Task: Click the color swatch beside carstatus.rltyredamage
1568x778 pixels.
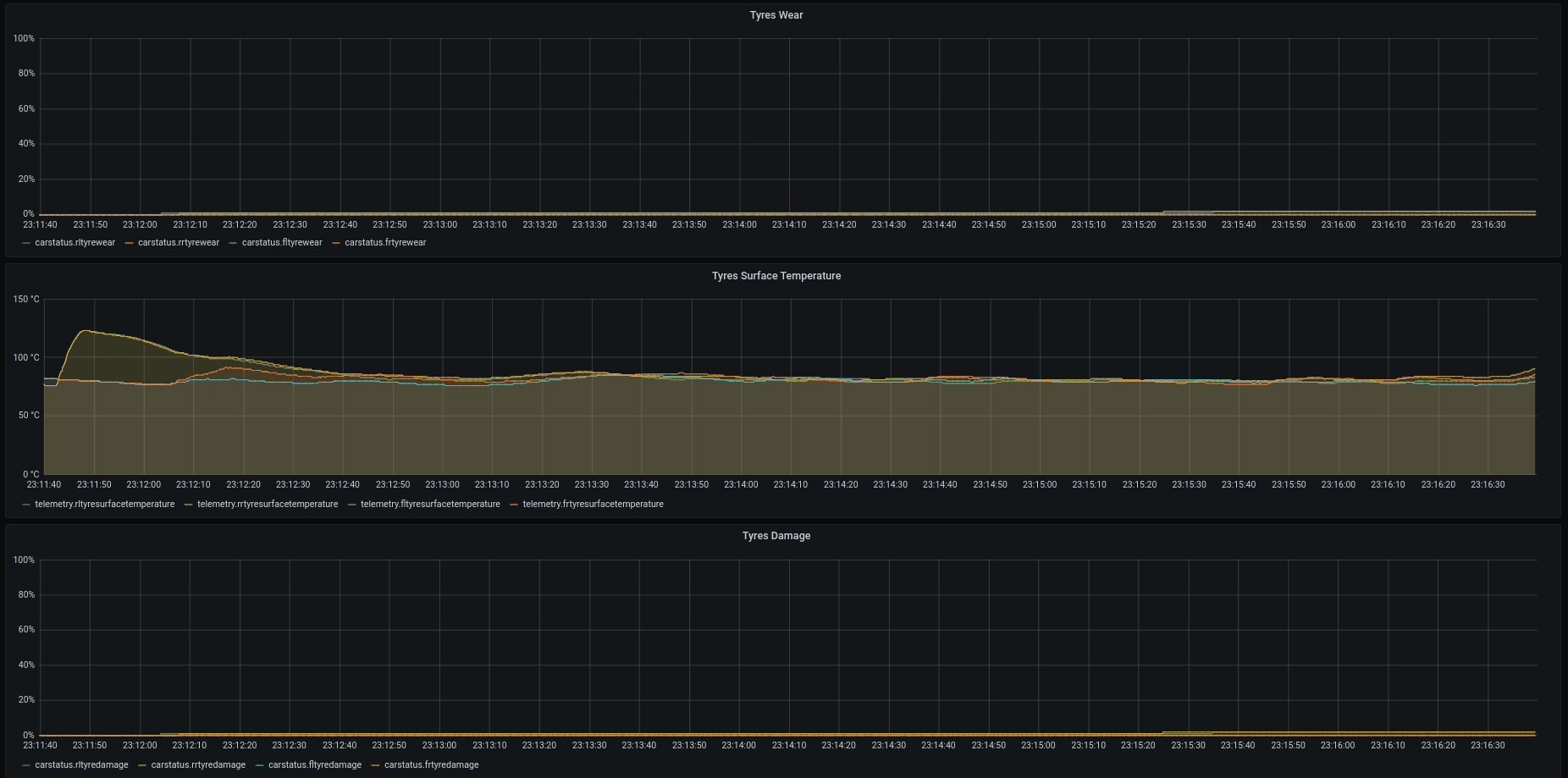Action: coord(26,765)
